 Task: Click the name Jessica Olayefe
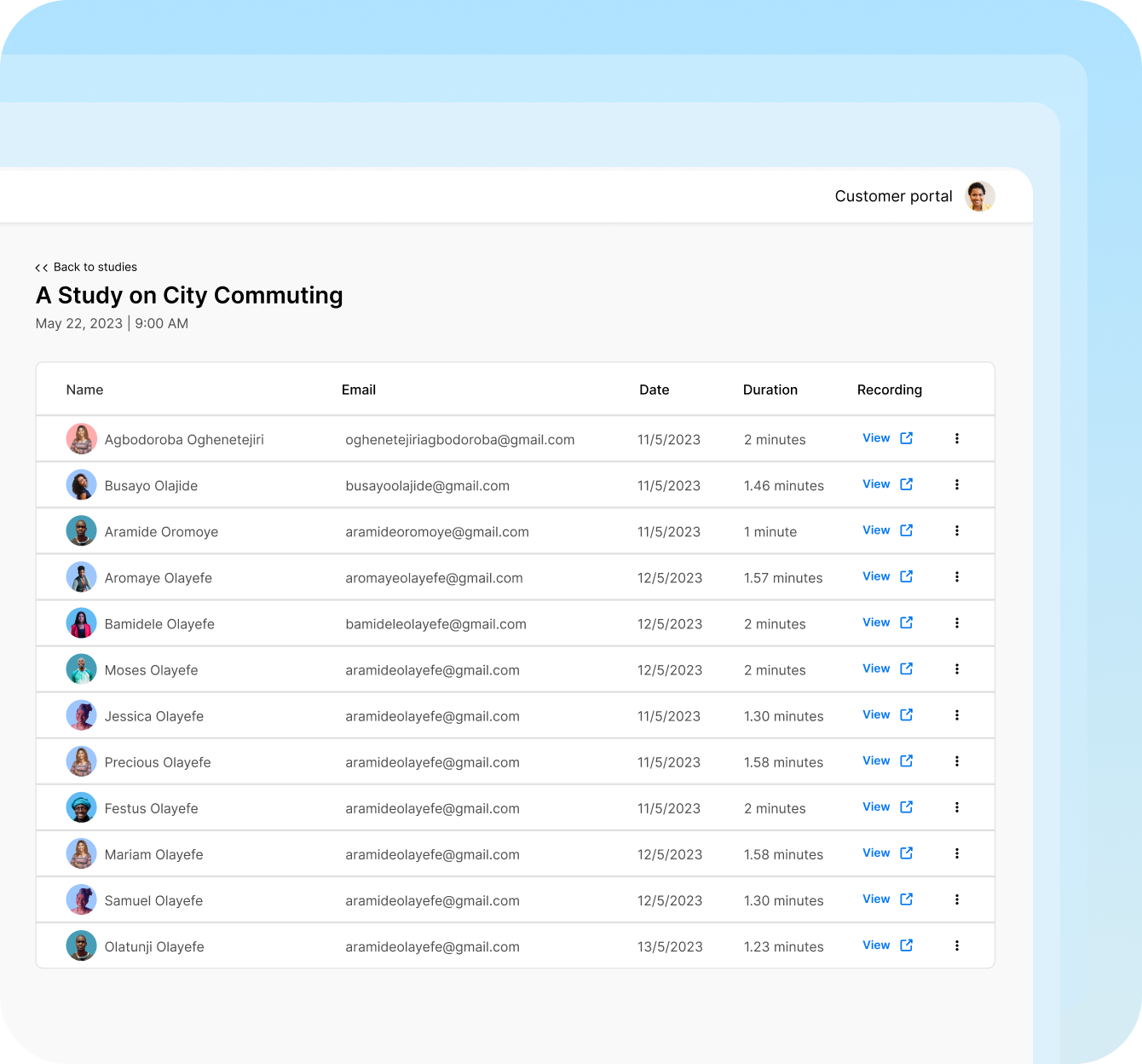click(x=154, y=716)
